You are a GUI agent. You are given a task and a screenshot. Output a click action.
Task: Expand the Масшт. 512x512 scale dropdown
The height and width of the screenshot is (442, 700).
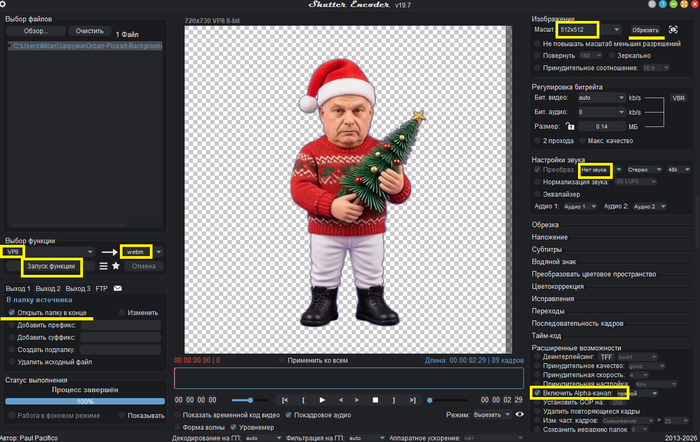(x=617, y=30)
